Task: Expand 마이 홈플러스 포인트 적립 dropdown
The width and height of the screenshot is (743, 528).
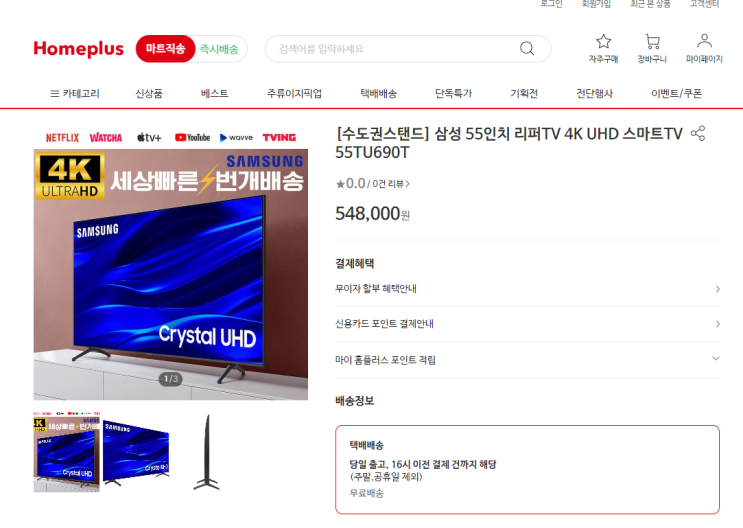Action: tap(527, 360)
